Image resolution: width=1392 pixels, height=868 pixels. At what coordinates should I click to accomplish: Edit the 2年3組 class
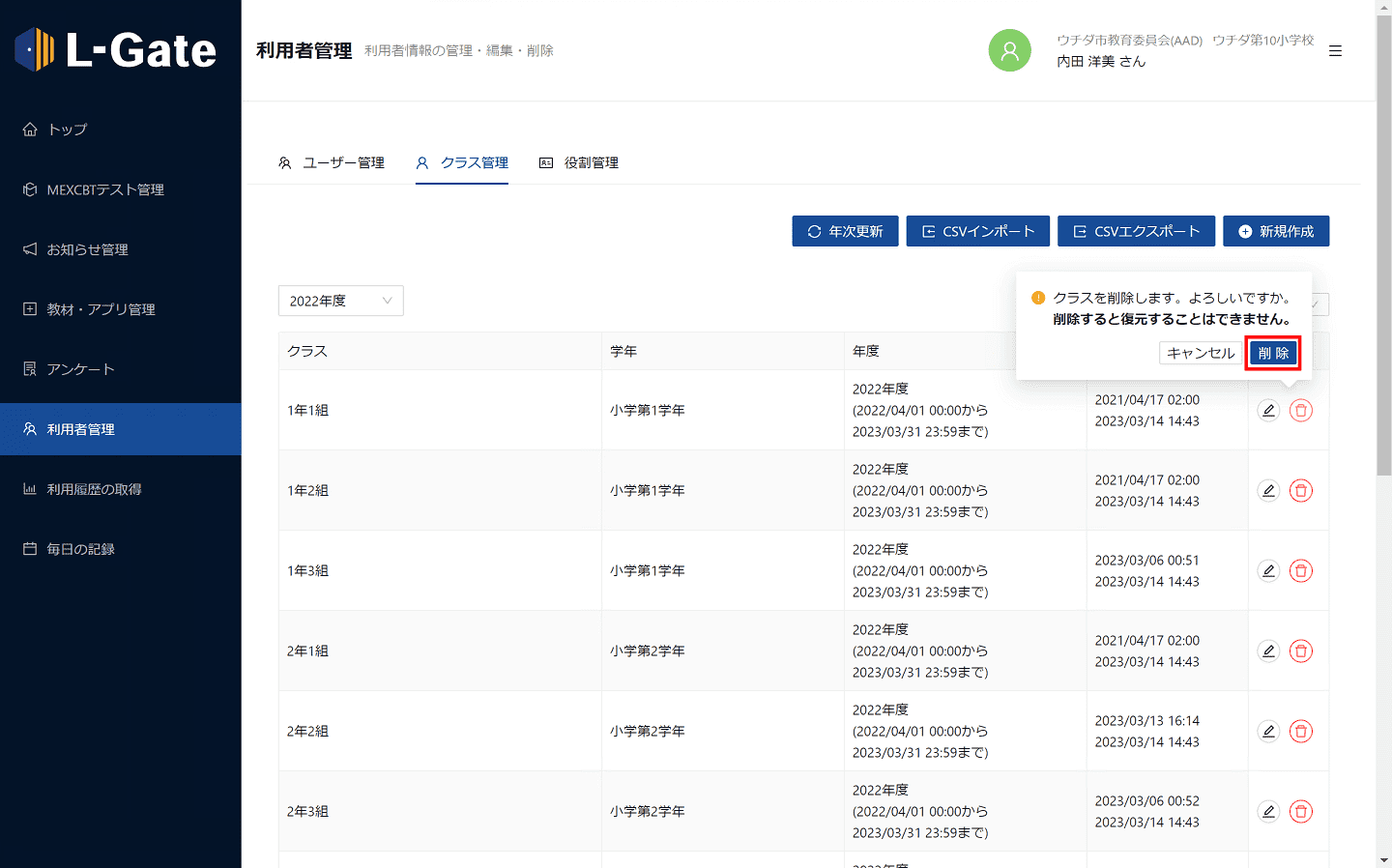click(x=1269, y=812)
